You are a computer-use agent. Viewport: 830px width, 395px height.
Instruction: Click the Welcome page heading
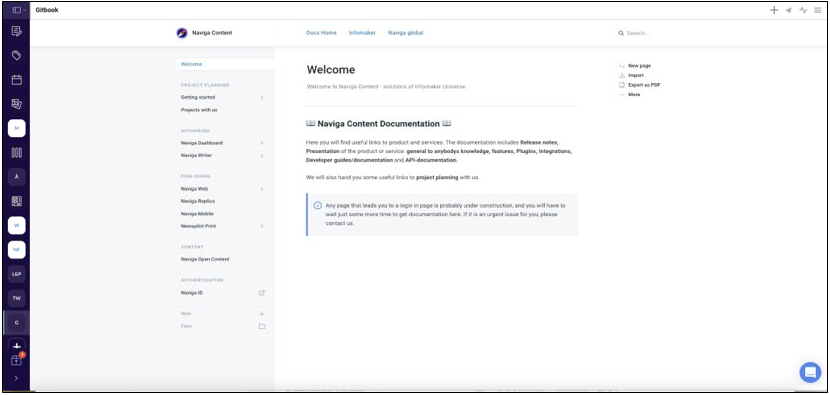coord(331,70)
